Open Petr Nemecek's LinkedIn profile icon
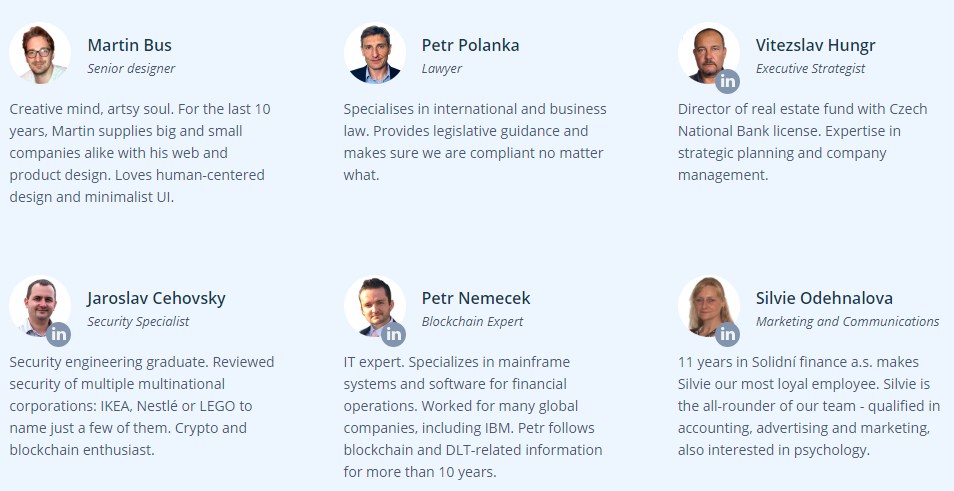 393,334
